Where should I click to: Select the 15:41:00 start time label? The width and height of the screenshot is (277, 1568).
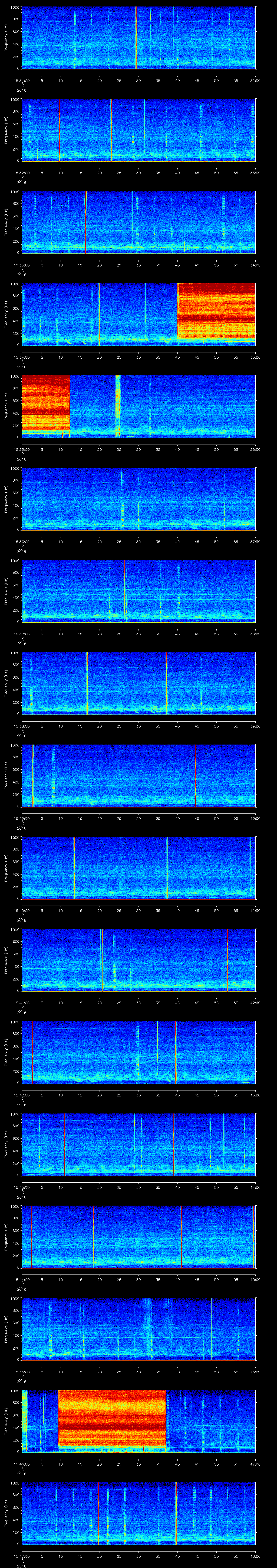(x=22, y=1003)
